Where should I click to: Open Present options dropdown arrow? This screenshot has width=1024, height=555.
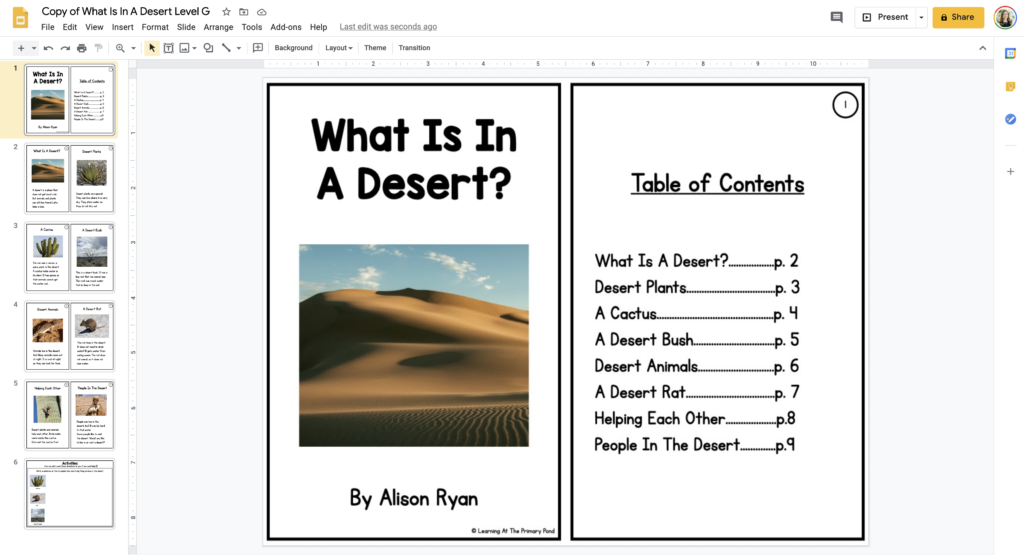921,17
